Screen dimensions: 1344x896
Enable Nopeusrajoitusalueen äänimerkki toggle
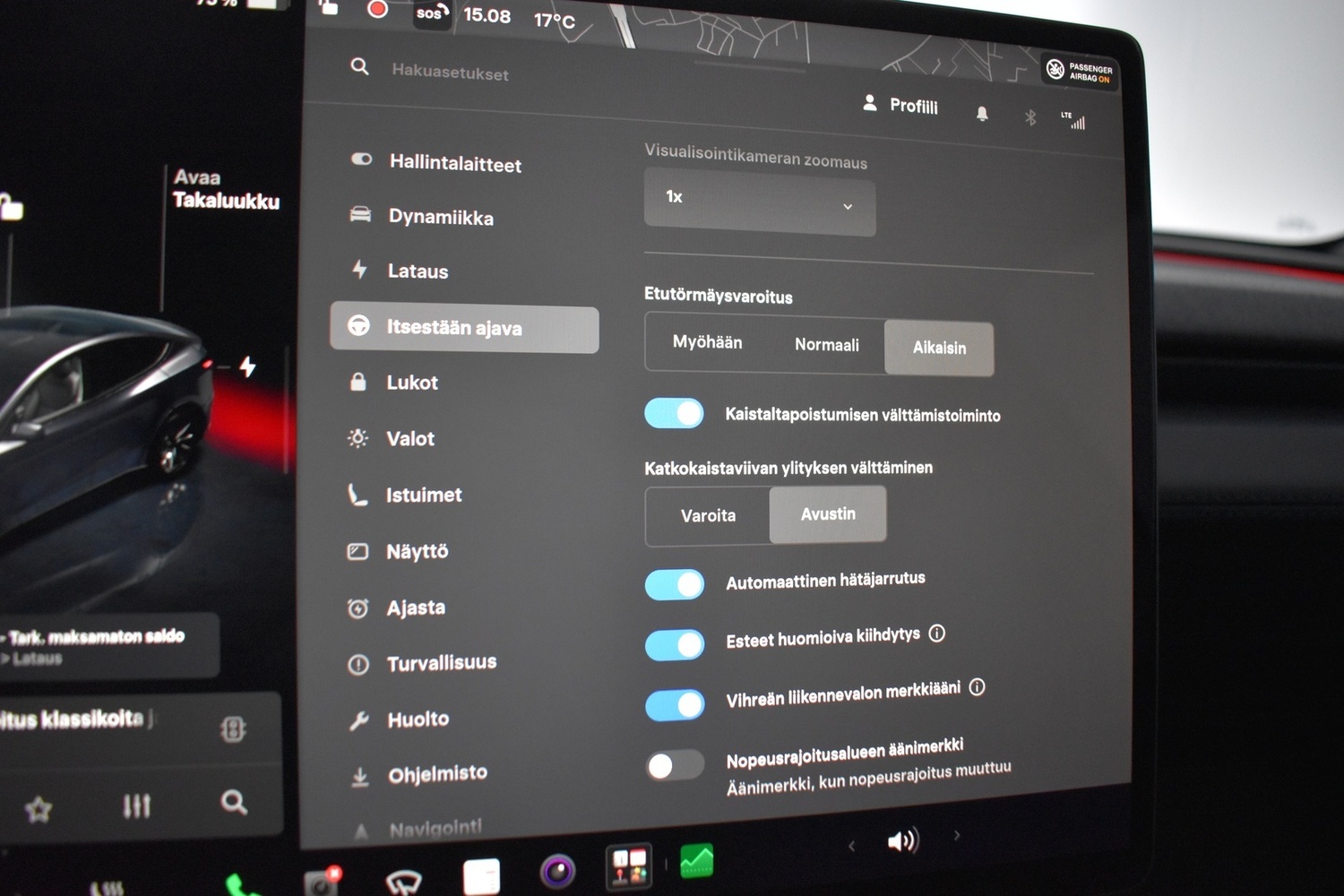pos(675,765)
